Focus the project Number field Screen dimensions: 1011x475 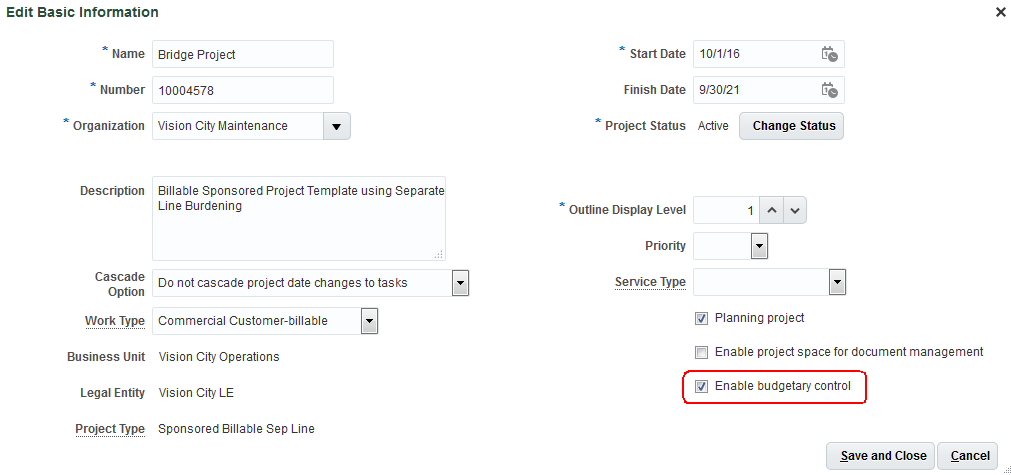coord(243,91)
